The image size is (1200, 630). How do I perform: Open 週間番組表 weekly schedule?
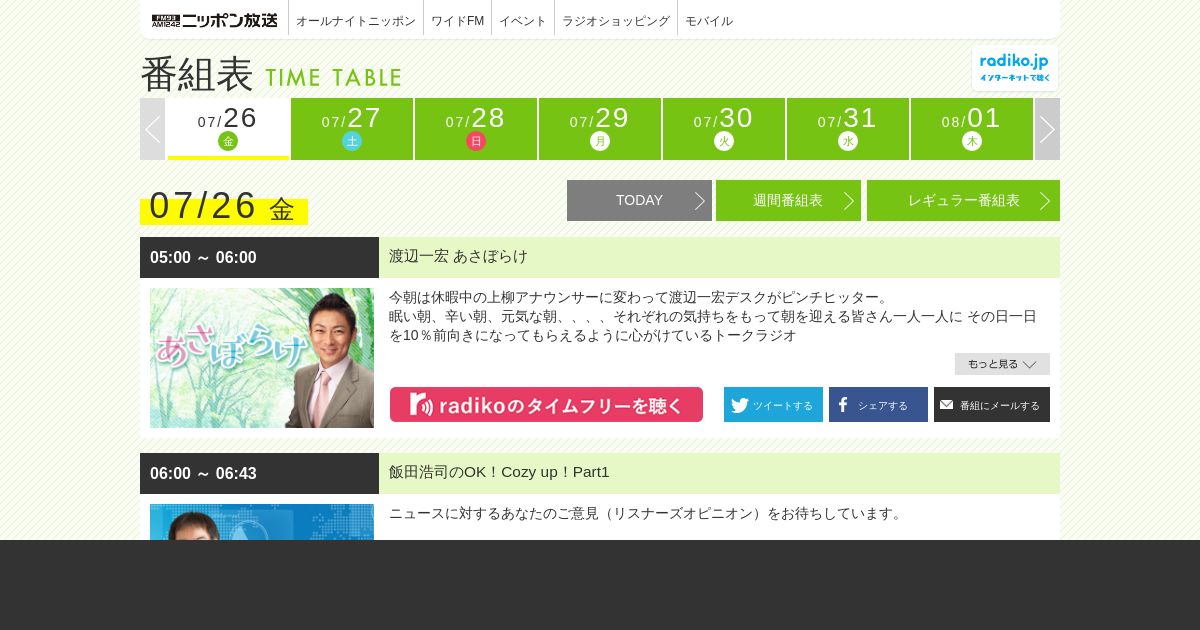click(x=788, y=200)
